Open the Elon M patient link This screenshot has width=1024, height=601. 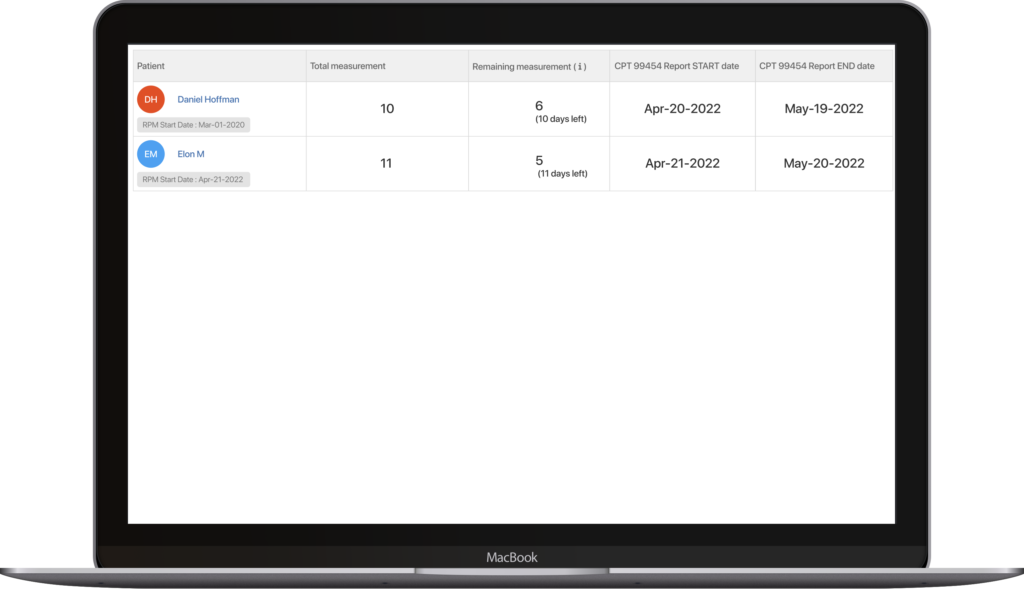[191, 154]
